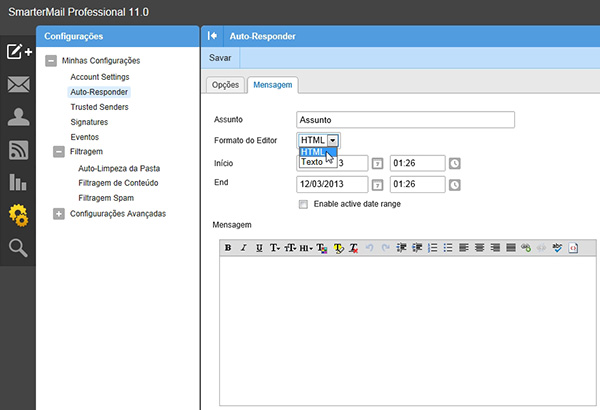Screen dimensions: 600x410
Task: Click the Configurações panel header
Action: click(118, 36)
